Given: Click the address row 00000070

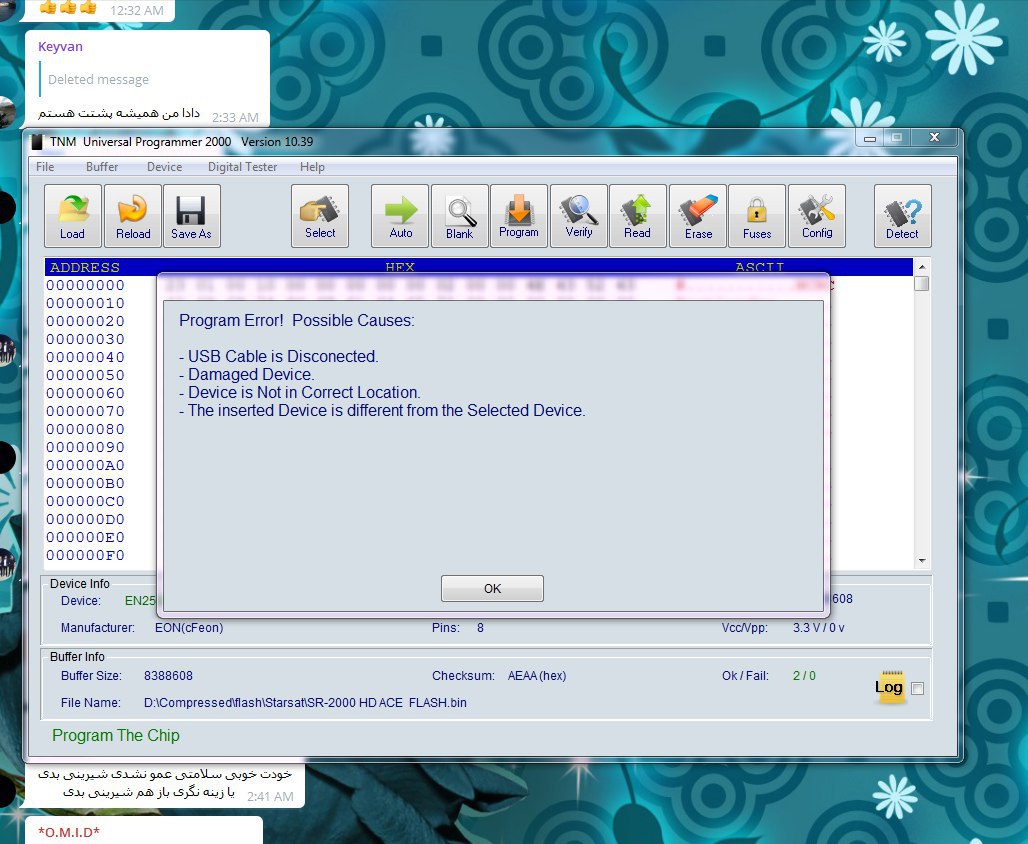Looking at the screenshot, I should (85, 411).
